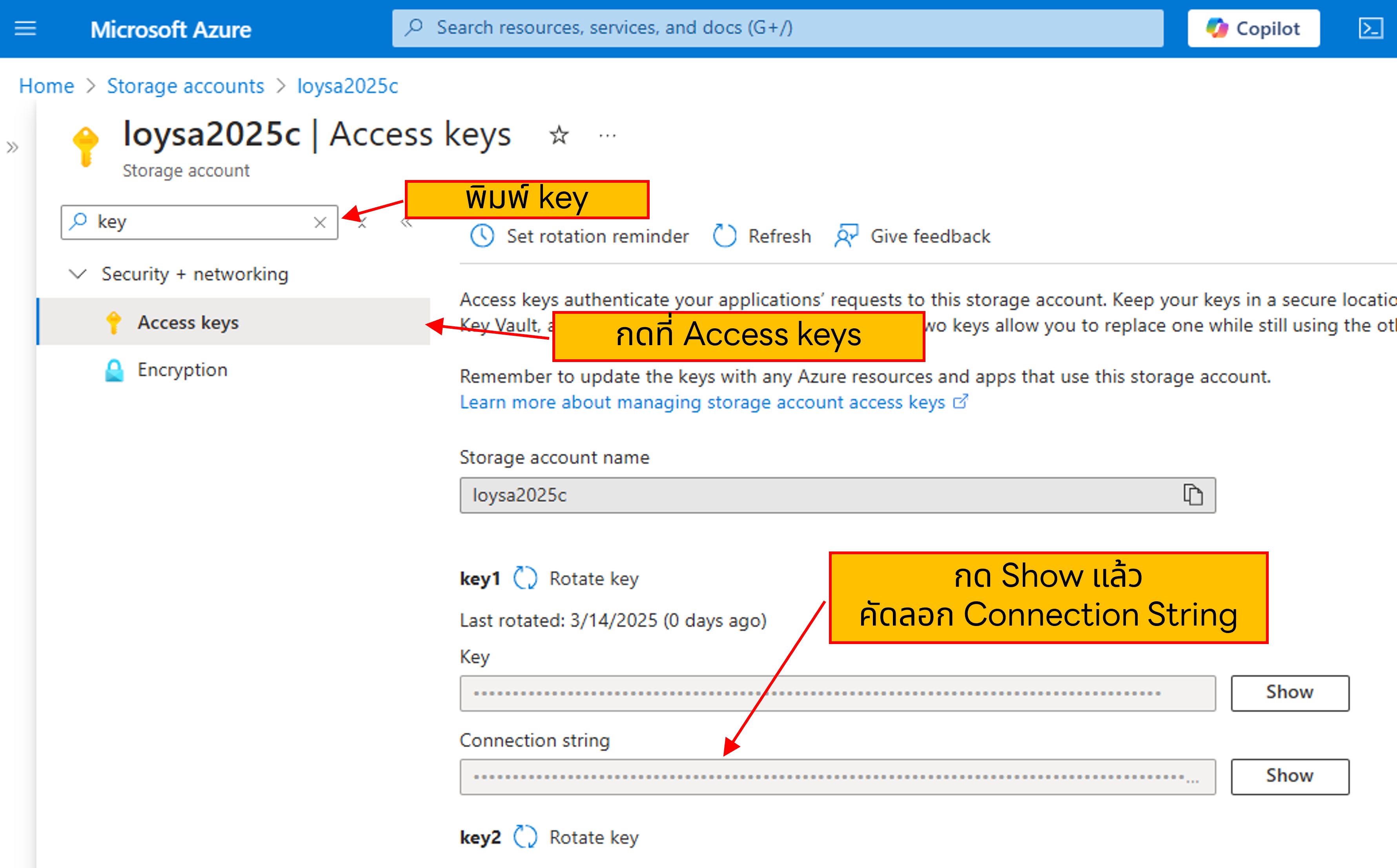Click the global search resources field
This screenshot has width=1397, height=868.
click(778, 28)
